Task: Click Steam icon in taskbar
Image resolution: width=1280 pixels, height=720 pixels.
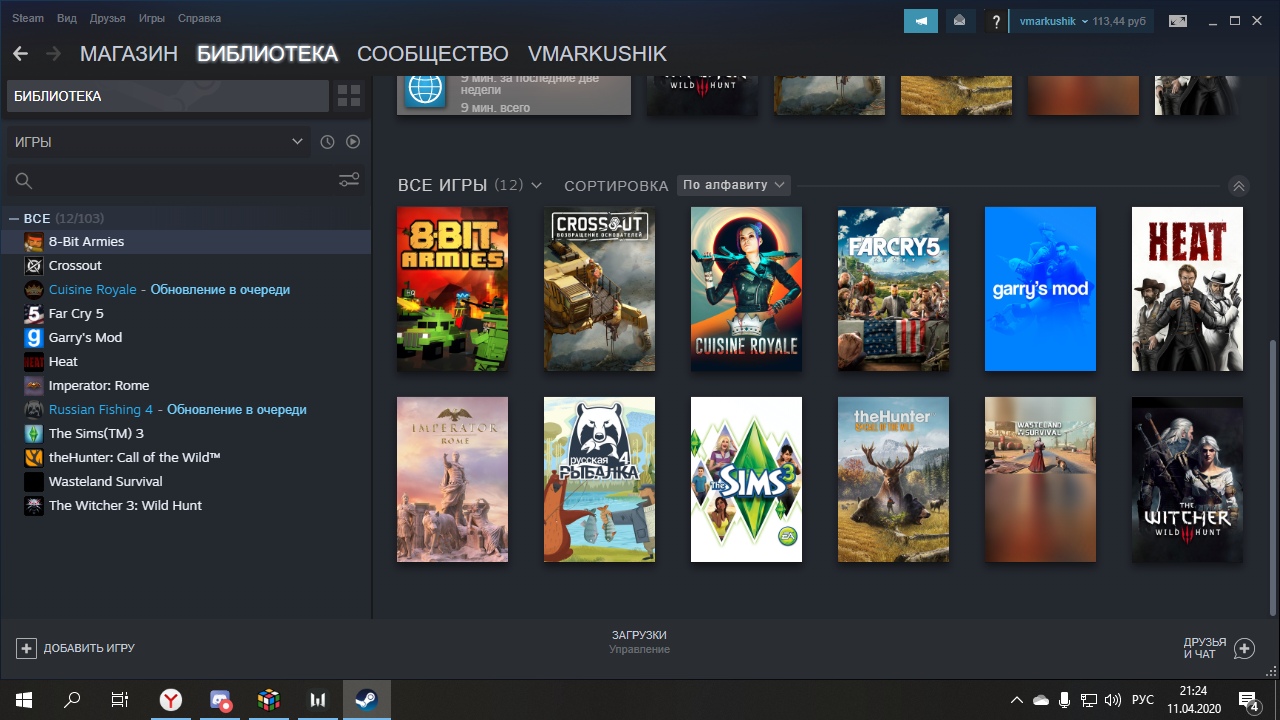Action: pos(366,700)
